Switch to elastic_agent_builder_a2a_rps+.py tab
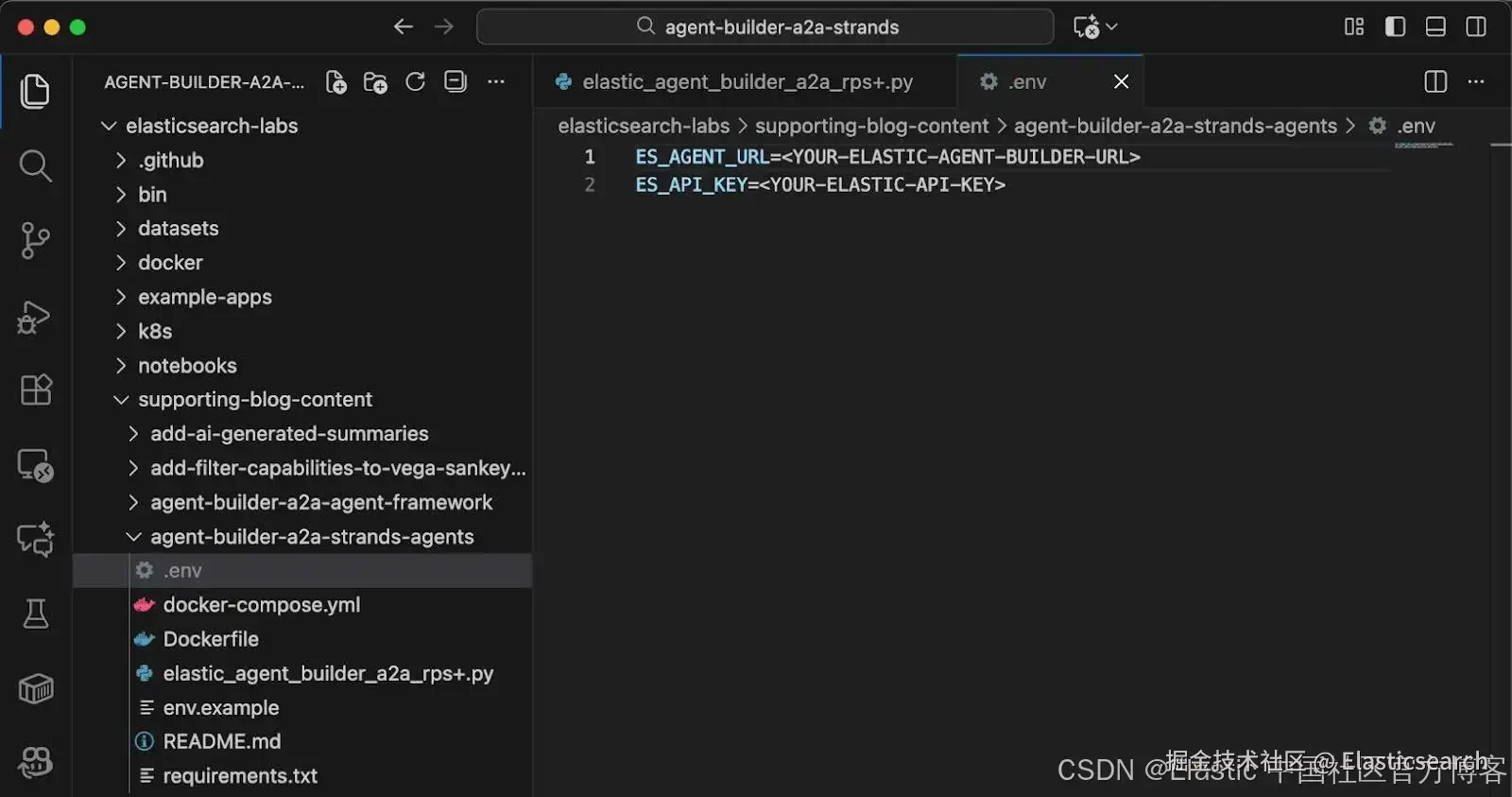This screenshot has height=797, width=1512. (747, 82)
